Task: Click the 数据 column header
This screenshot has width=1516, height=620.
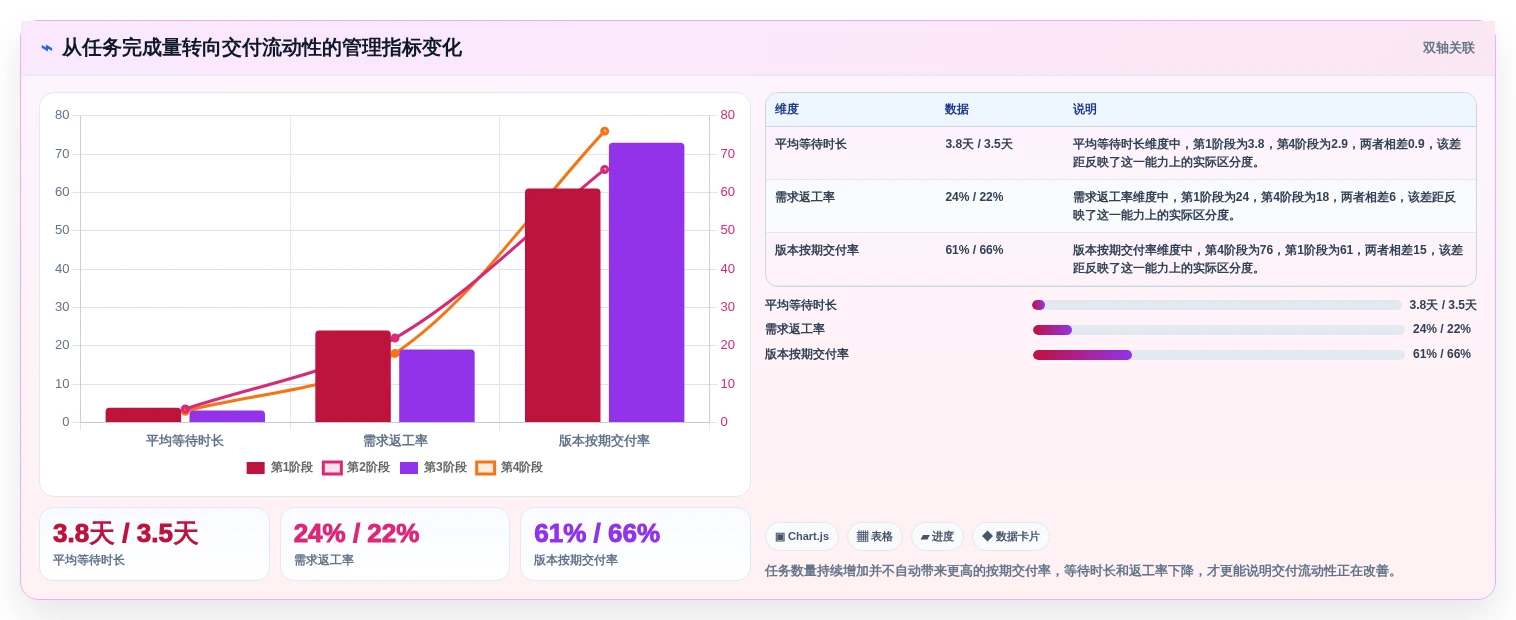Action: coord(957,110)
